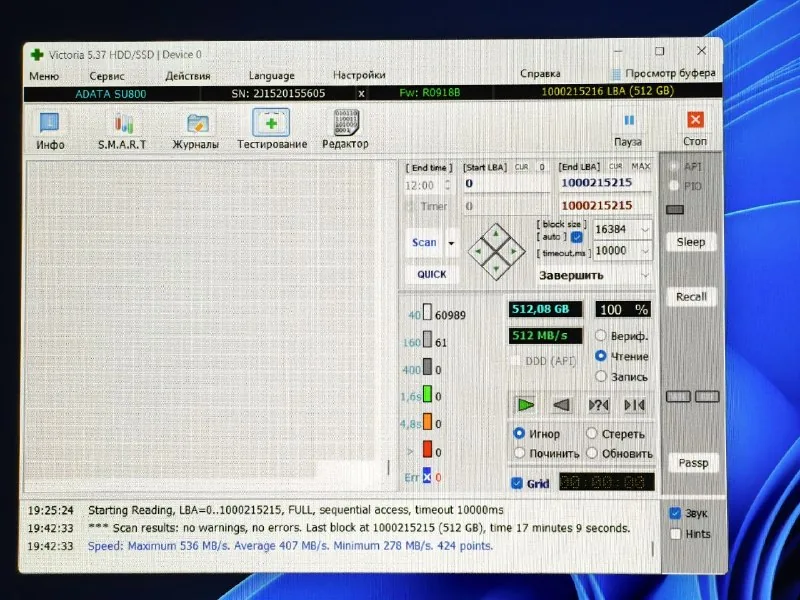Start a scan with the Scan button
Screen dimensions: 800x600
point(424,243)
